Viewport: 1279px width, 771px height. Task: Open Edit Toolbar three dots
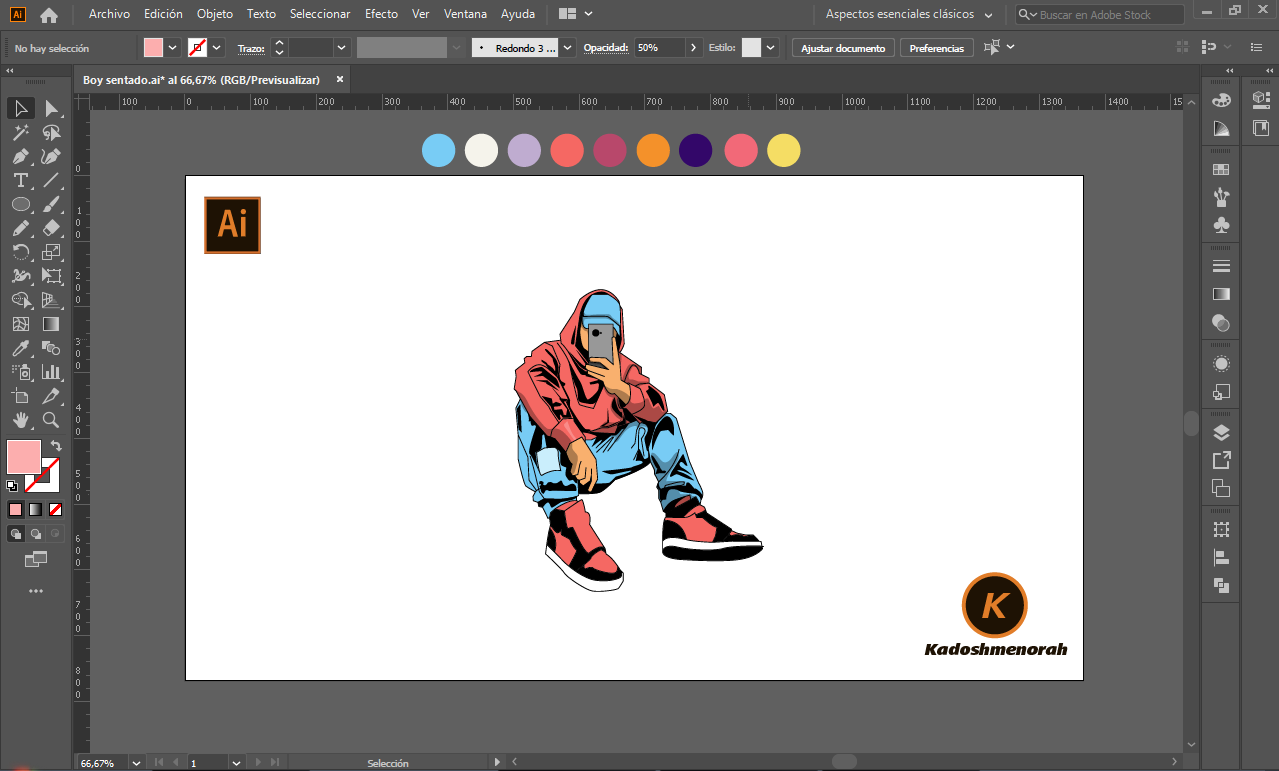pyautogui.click(x=36, y=591)
